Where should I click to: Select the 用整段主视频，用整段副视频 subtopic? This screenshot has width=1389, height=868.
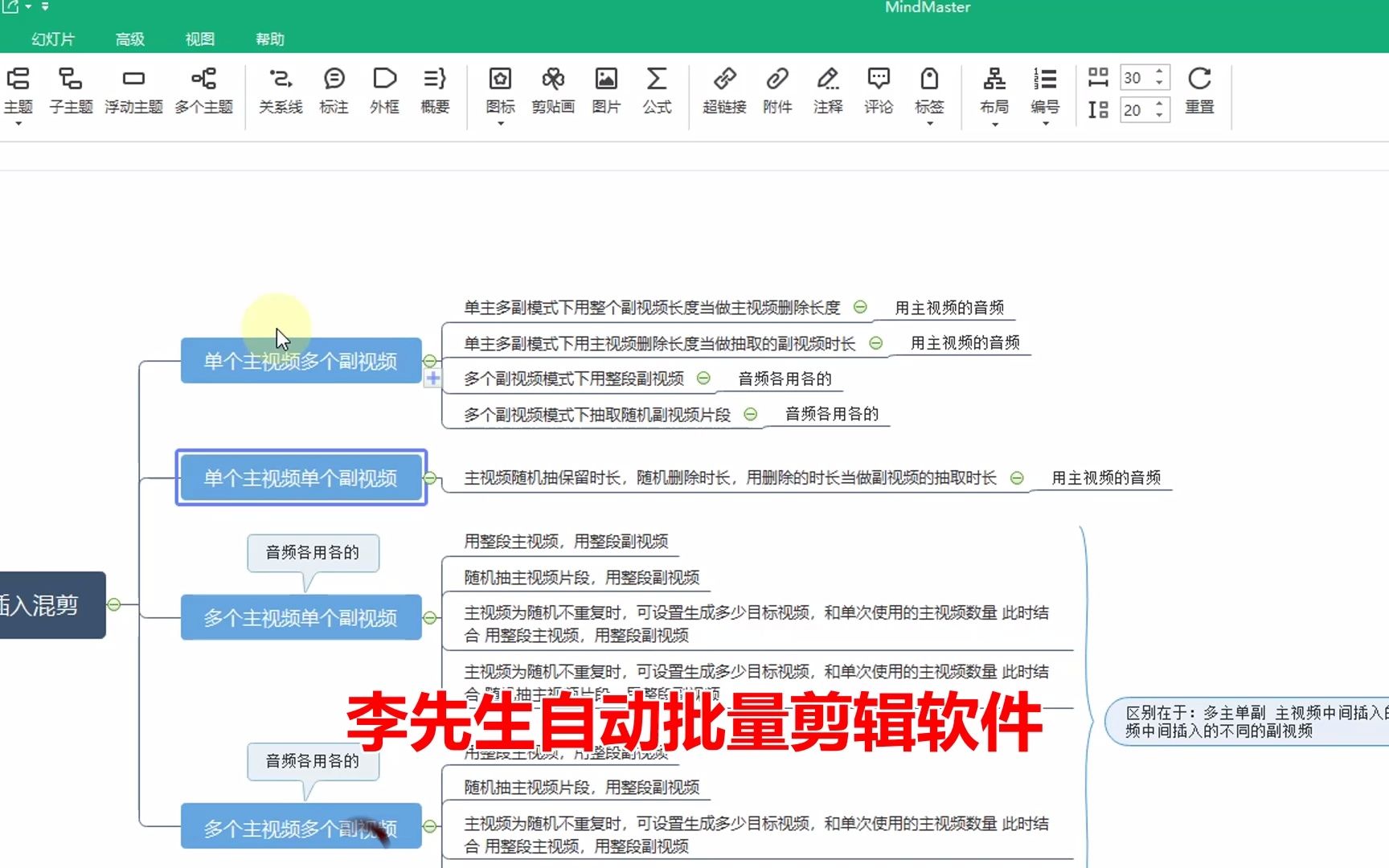pos(566,542)
